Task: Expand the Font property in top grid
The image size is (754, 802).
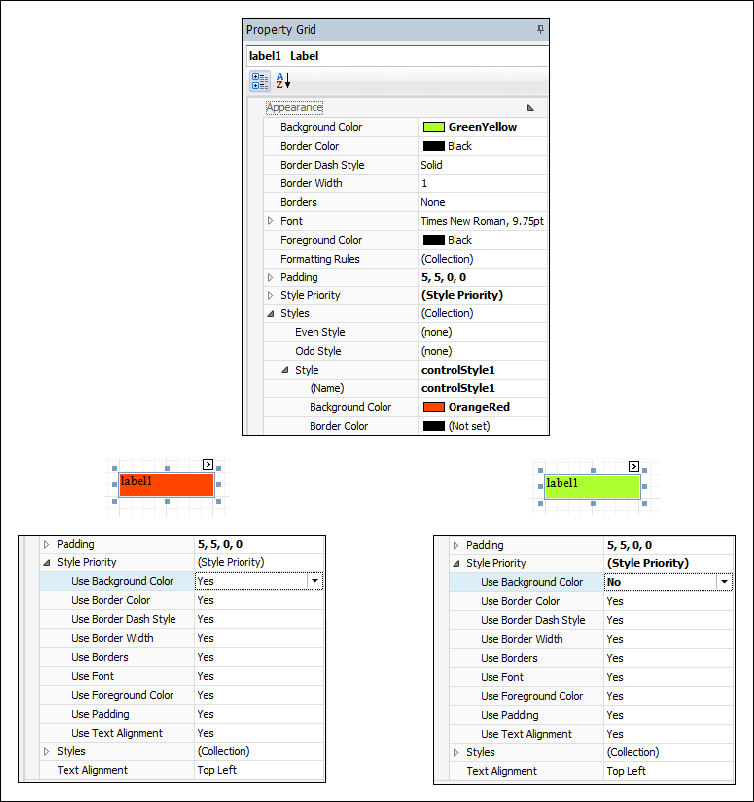Action: [x=271, y=221]
